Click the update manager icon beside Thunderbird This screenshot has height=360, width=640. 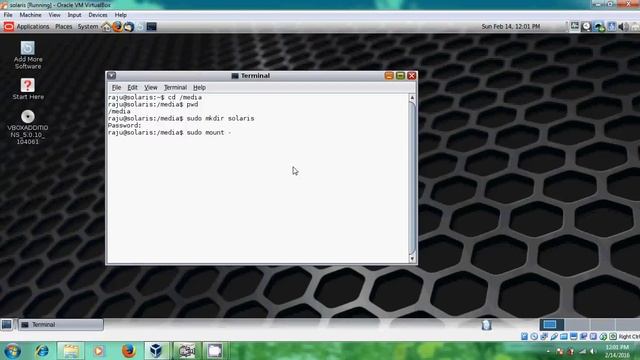click(140, 27)
